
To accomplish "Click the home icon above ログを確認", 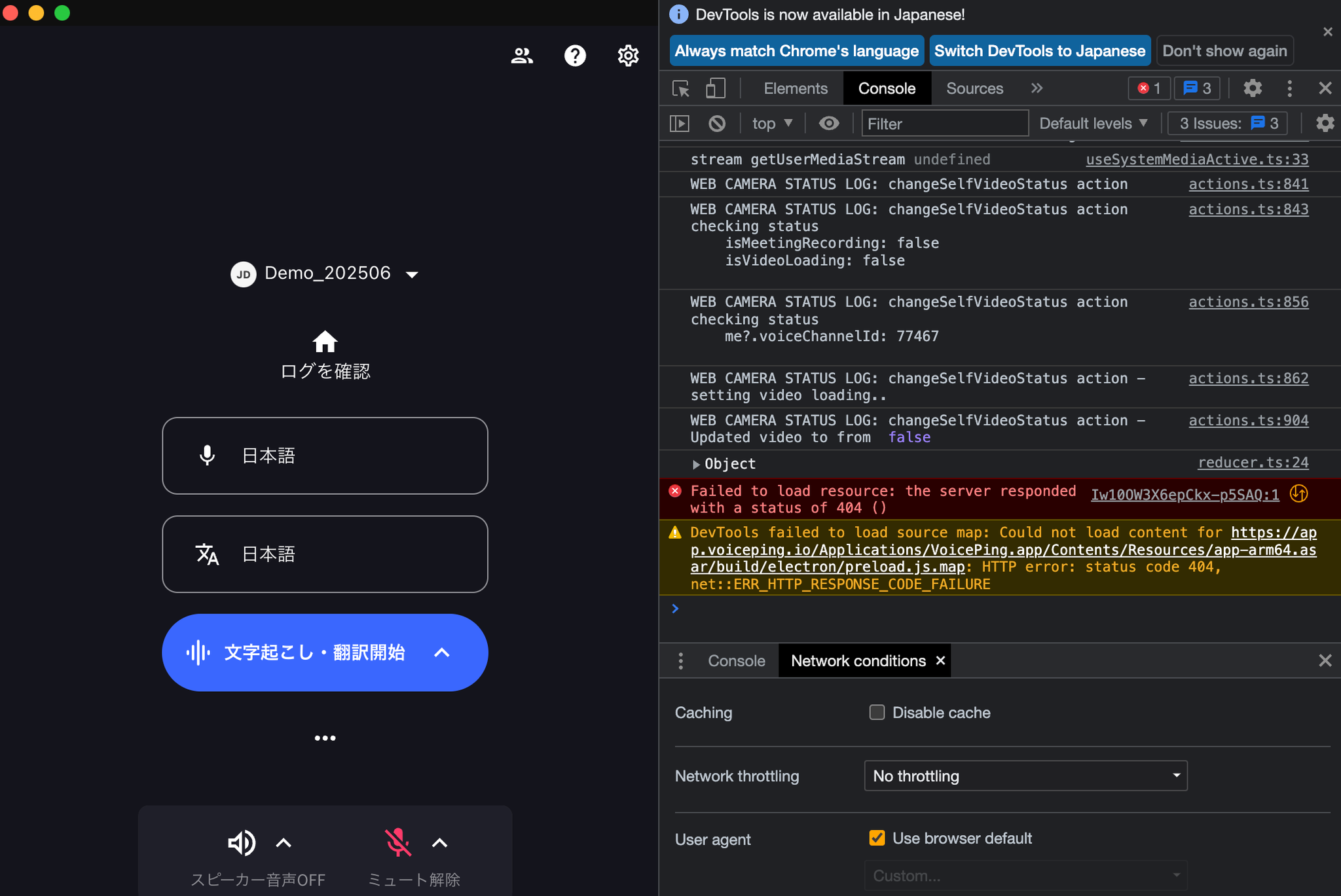I will point(325,341).
